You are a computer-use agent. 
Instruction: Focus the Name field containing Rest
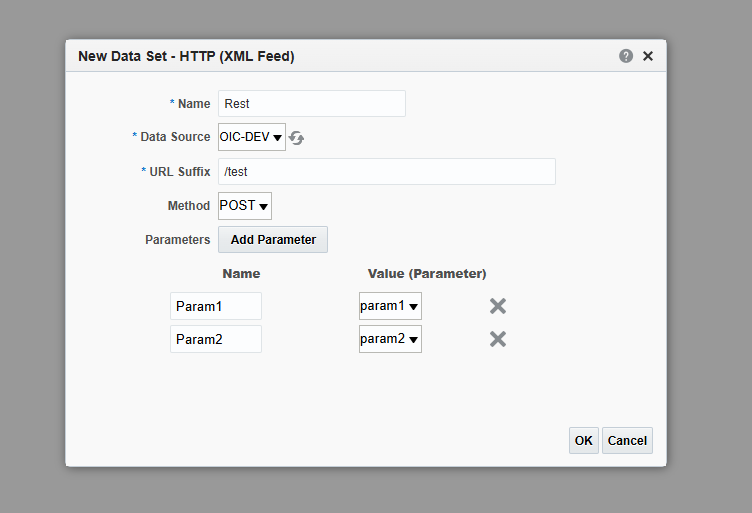pyautogui.click(x=312, y=103)
